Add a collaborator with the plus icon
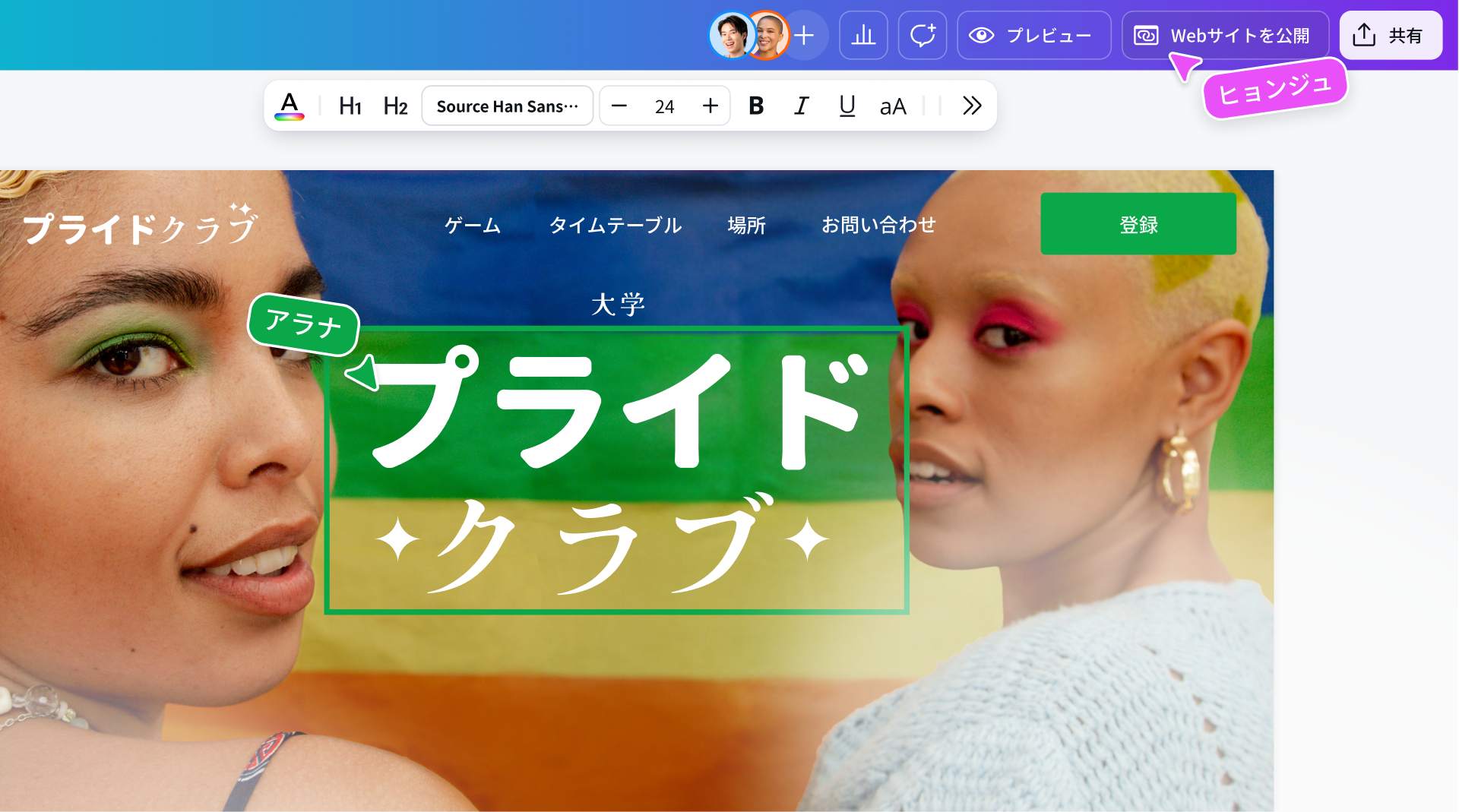This screenshot has width=1459, height=812. [x=805, y=35]
